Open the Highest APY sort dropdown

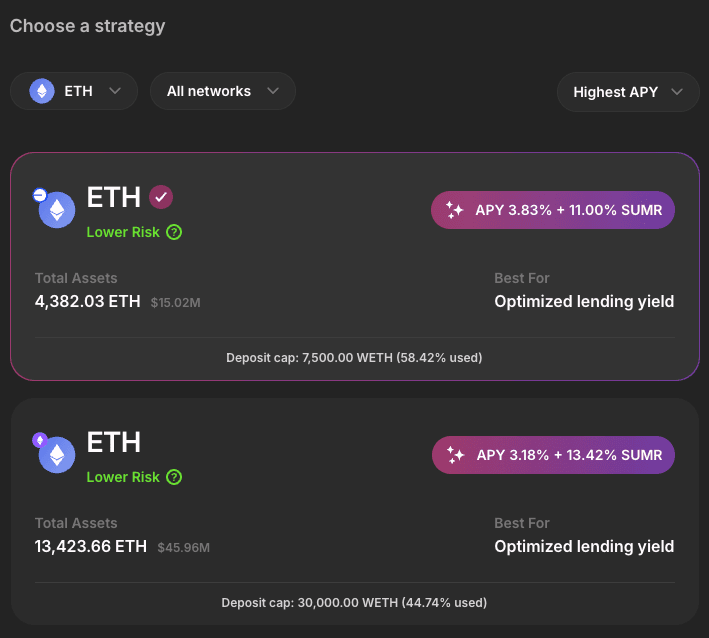click(627, 92)
